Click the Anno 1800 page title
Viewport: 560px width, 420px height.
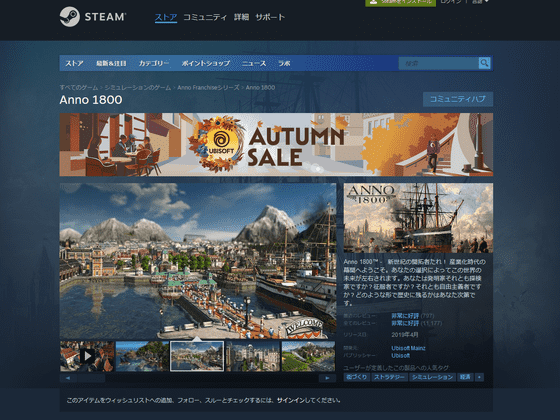pos(91,100)
